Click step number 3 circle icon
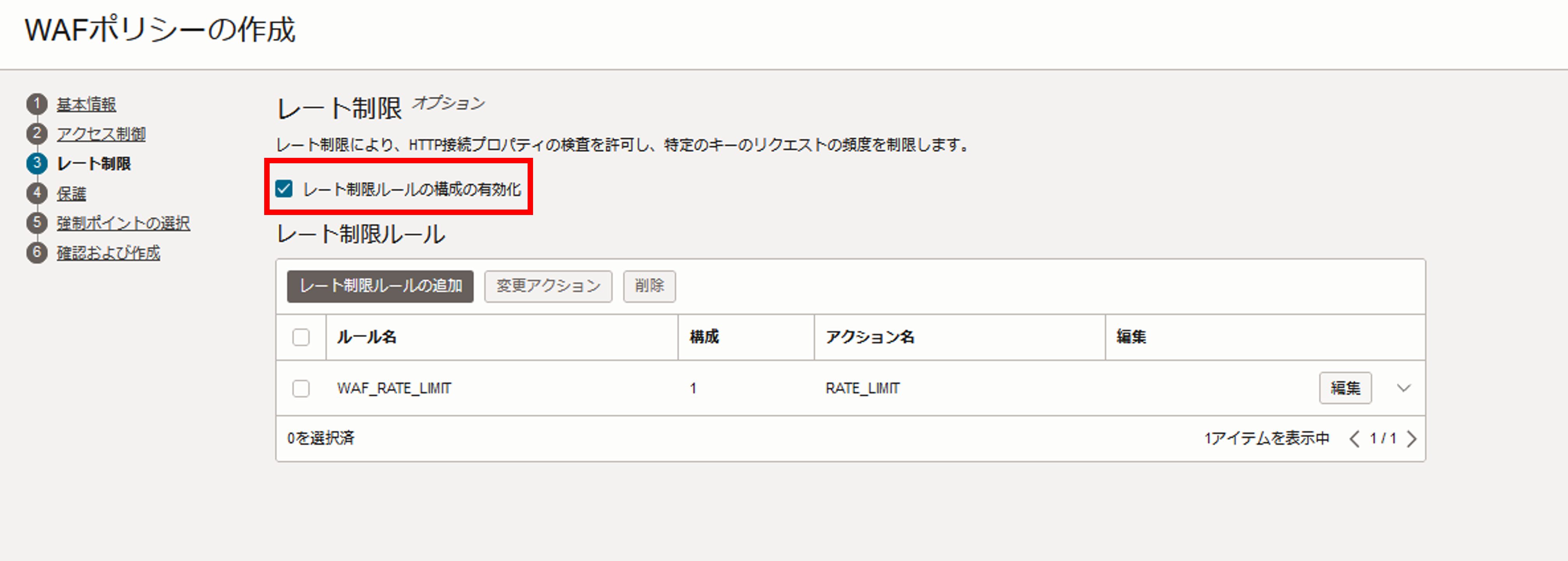This screenshot has width=1568, height=561. click(37, 163)
